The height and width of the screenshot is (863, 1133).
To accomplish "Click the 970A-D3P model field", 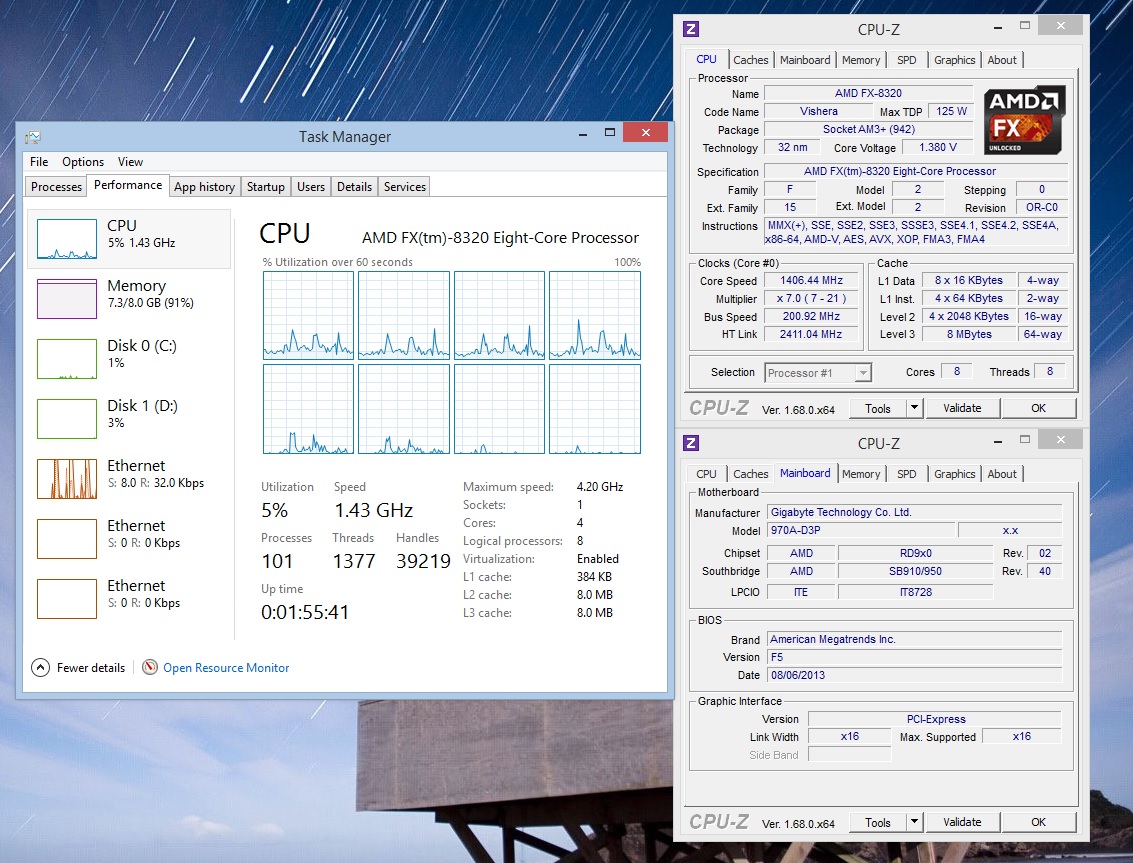I will tap(861, 531).
